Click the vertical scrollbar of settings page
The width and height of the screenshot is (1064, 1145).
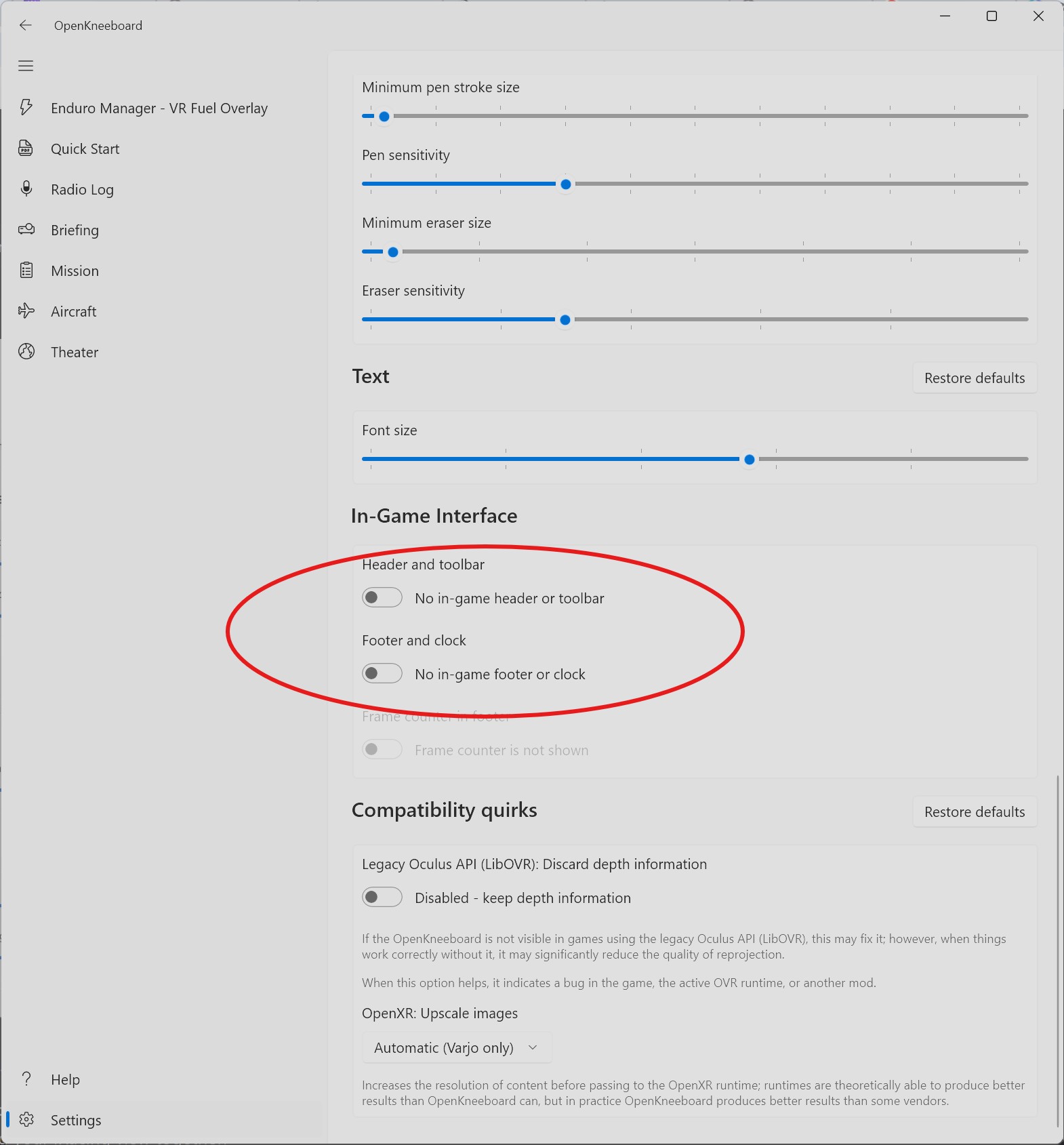1057,950
